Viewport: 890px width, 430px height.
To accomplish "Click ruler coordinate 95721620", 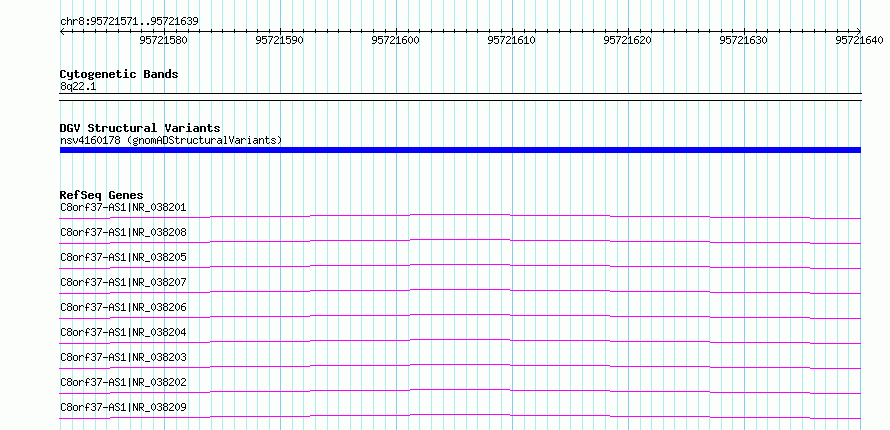I will click(x=627, y=40).
